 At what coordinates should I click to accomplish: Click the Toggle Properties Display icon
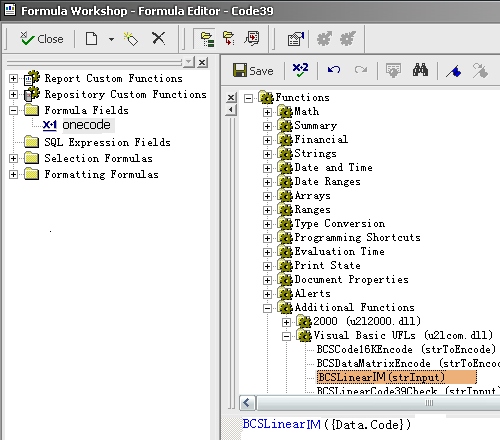296,39
